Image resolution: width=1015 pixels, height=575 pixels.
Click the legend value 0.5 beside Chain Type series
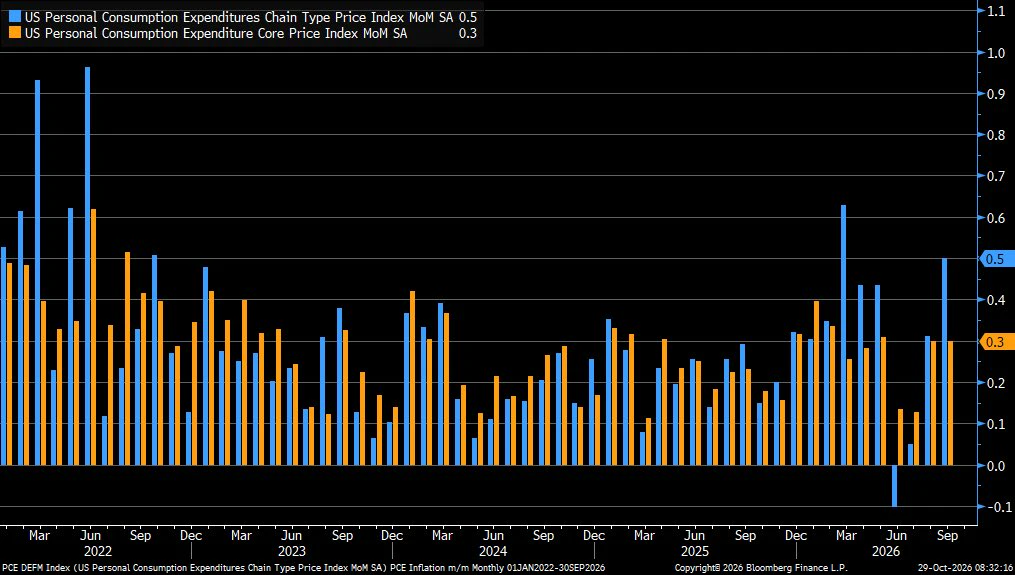(468, 17)
